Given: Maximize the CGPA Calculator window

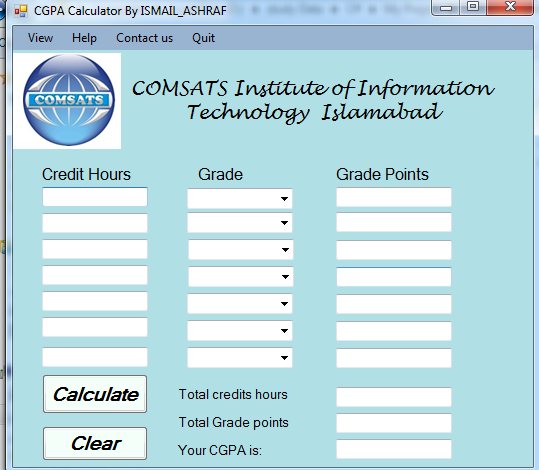Looking at the screenshot, I should tap(473, 7).
